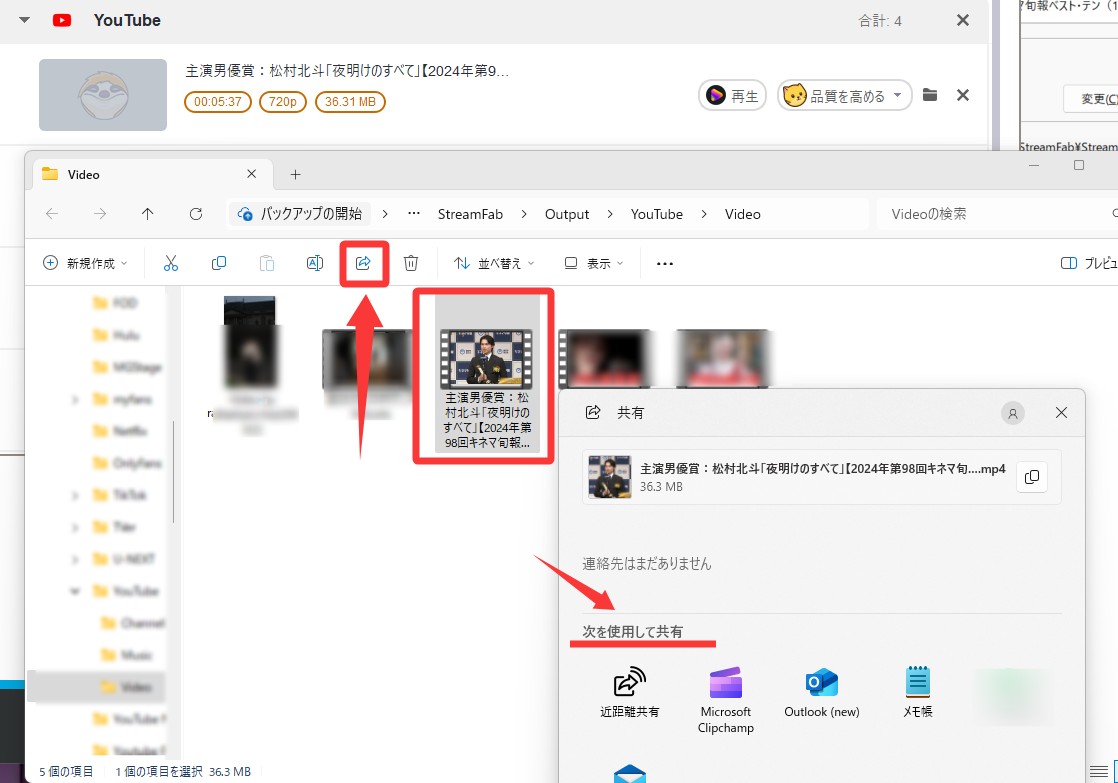Viewport: 1118px width, 783px height.
Task: Go forward in File Explorer
Action: point(100,214)
